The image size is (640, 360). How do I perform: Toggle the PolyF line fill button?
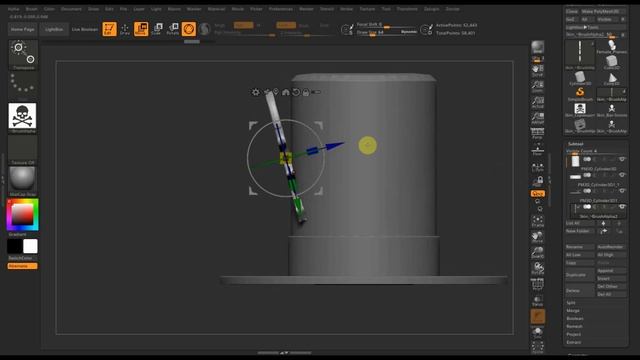pos(538,284)
